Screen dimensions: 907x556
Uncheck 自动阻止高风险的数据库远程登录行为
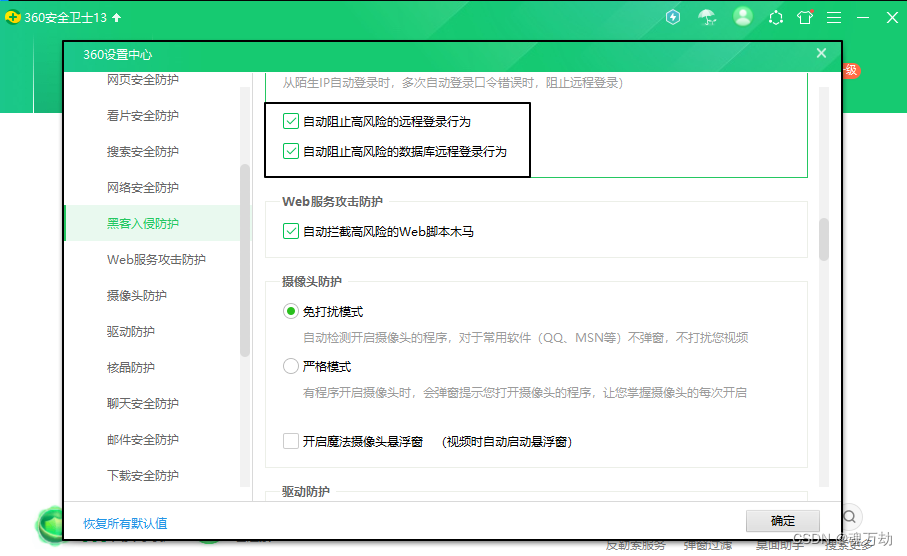[x=290, y=151]
